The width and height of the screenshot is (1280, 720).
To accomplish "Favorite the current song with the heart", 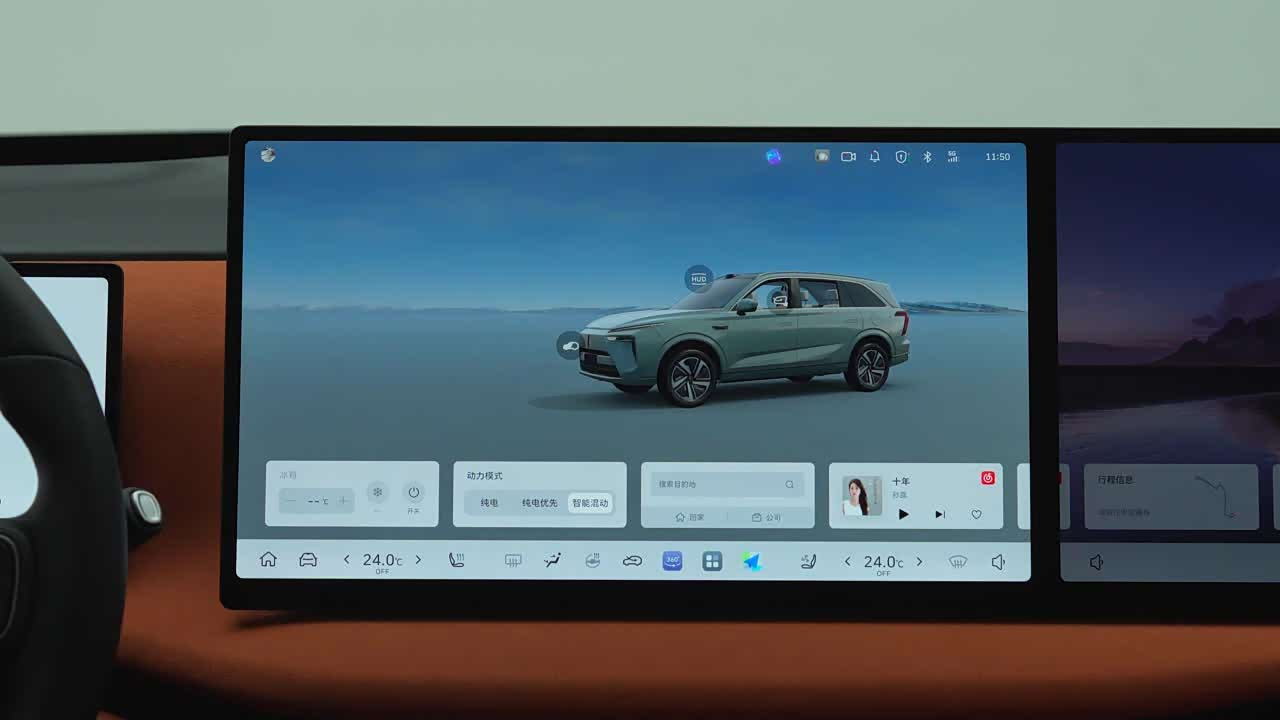I will click(x=977, y=514).
